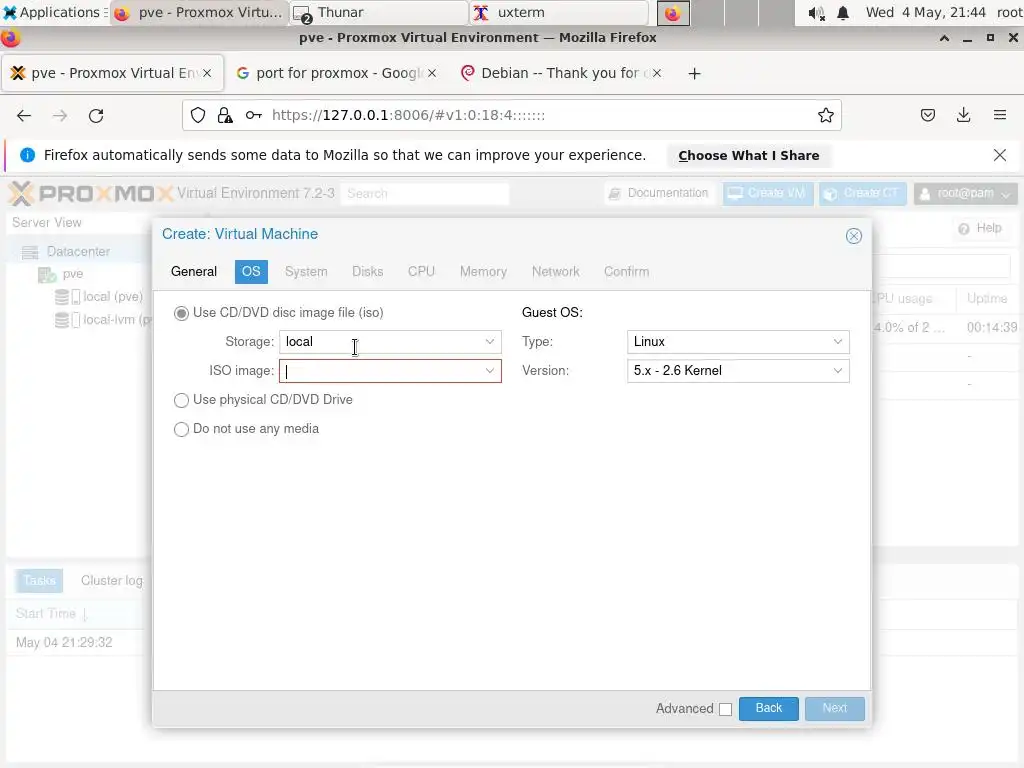Close the Debian Thank you tab
1024x768 pixels.
click(x=657, y=73)
